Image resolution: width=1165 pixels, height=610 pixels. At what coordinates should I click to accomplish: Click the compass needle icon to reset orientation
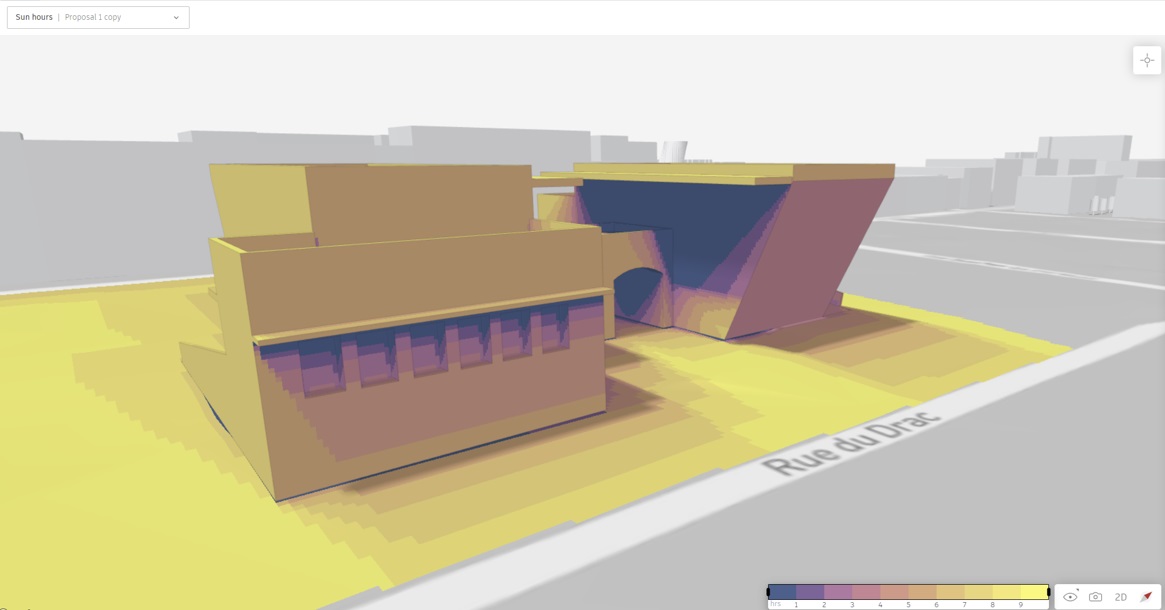(x=1146, y=596)
